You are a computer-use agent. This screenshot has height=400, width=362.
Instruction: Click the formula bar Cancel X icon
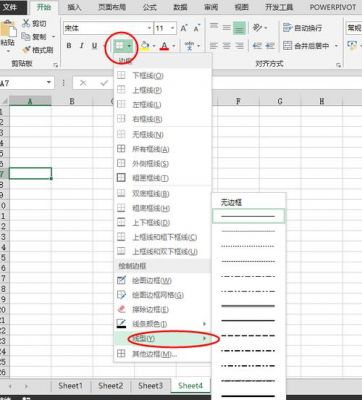click(83, 83)
